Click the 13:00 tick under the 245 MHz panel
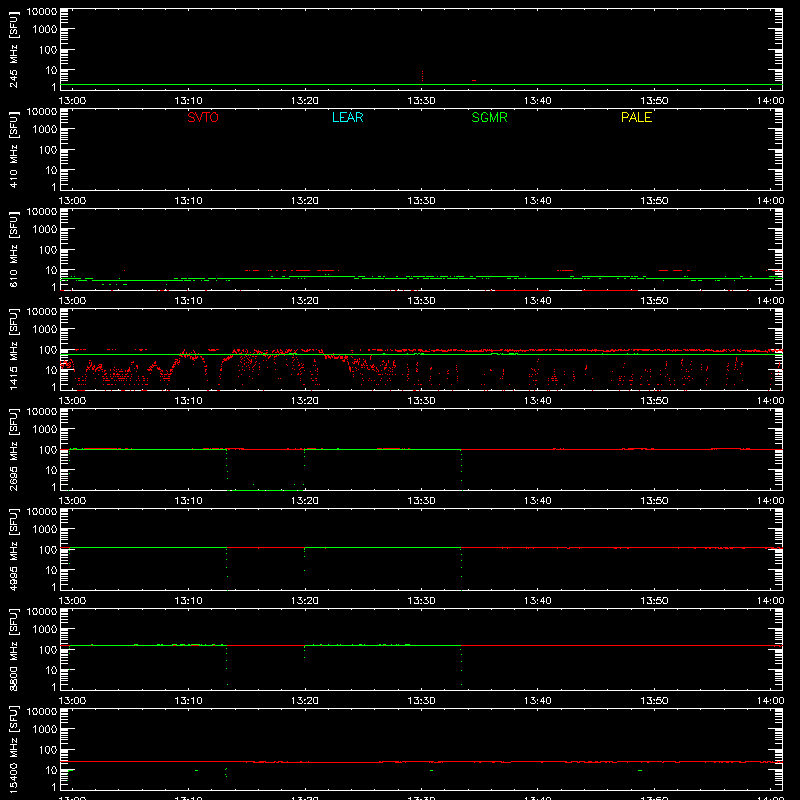800x800 pixels. (72, 101)
